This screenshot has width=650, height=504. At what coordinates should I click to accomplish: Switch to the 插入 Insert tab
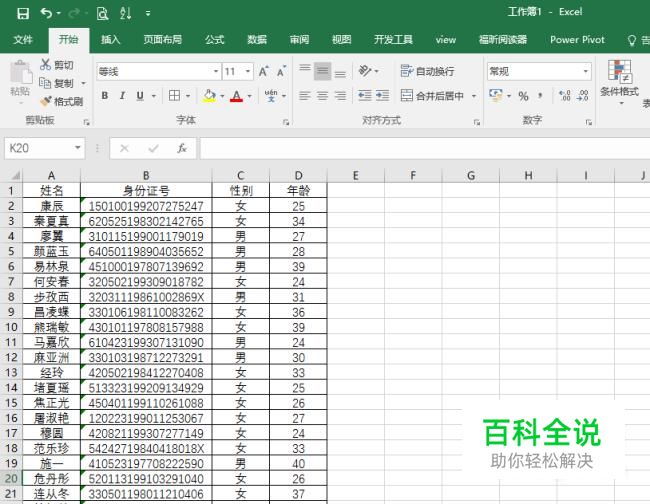click(x=111, y=39)
